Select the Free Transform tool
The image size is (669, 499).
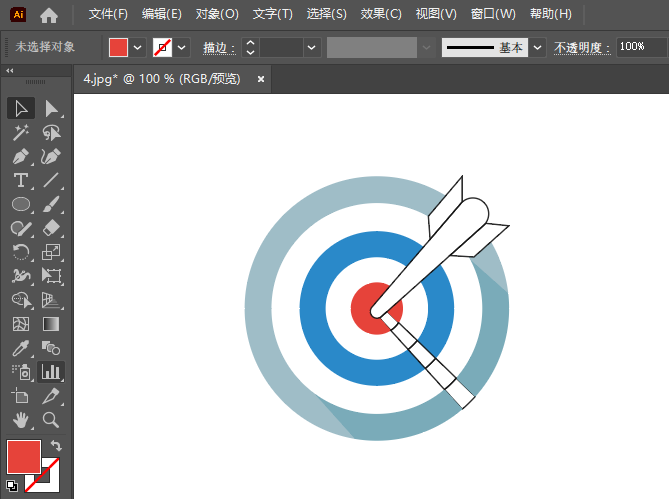point(52,276)
